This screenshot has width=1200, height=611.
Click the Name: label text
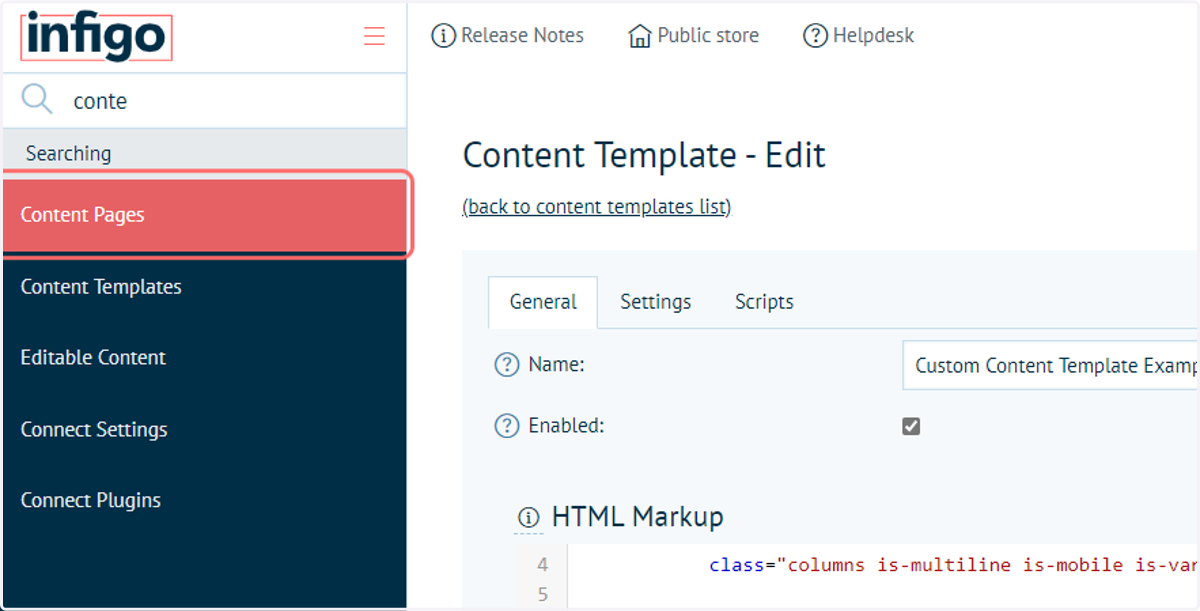[556, 365]
